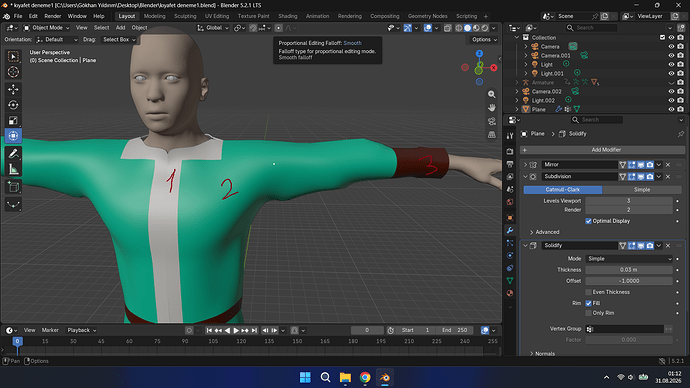Open the Render menu
Screen dimensions: 690x388
point(53,16)
